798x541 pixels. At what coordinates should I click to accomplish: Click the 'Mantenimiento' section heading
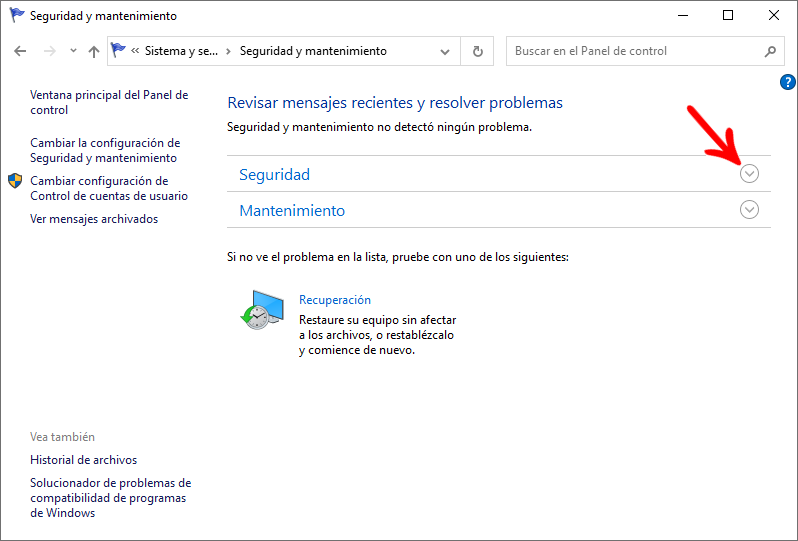(292, 211)
